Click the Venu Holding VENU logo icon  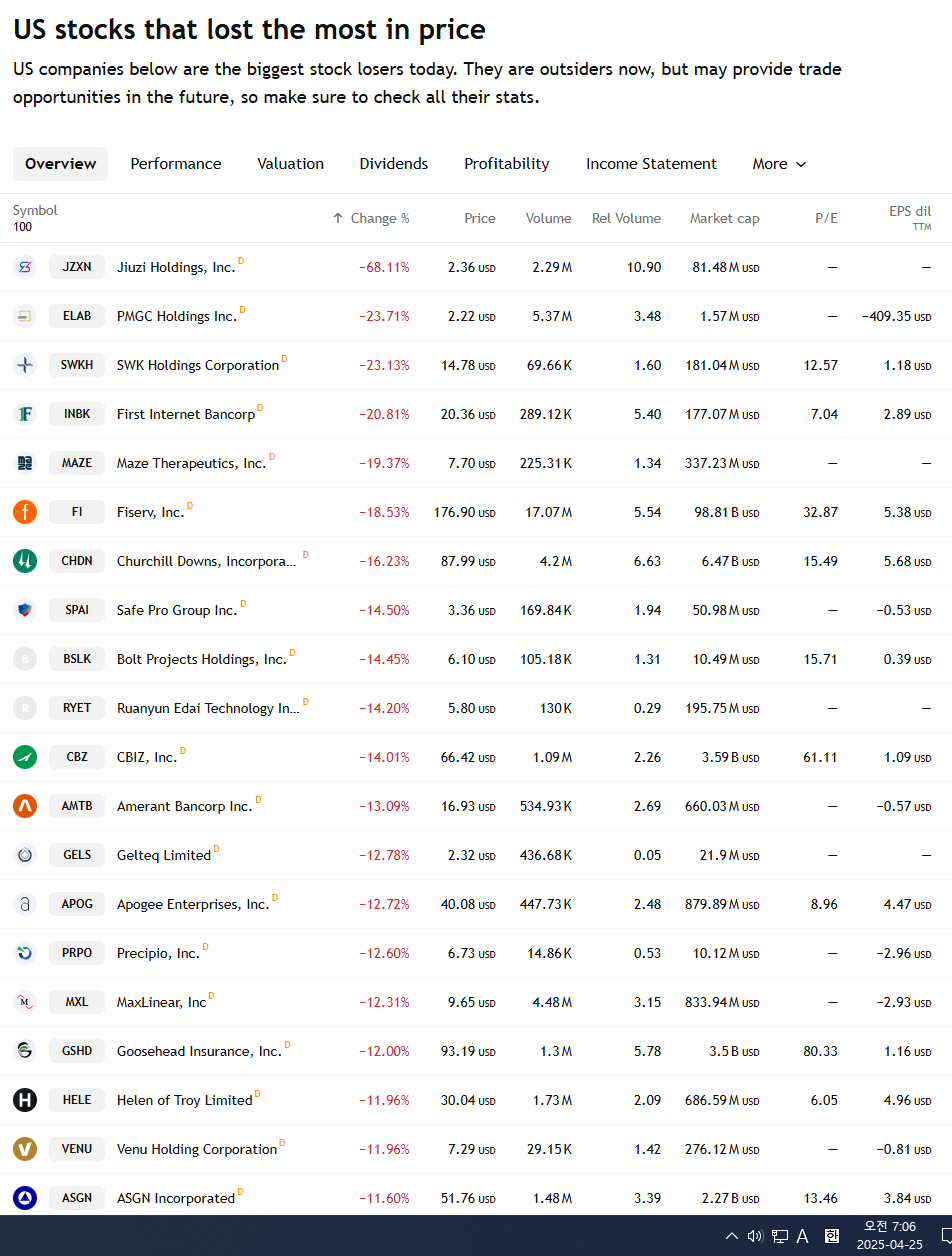[25, 1149]
